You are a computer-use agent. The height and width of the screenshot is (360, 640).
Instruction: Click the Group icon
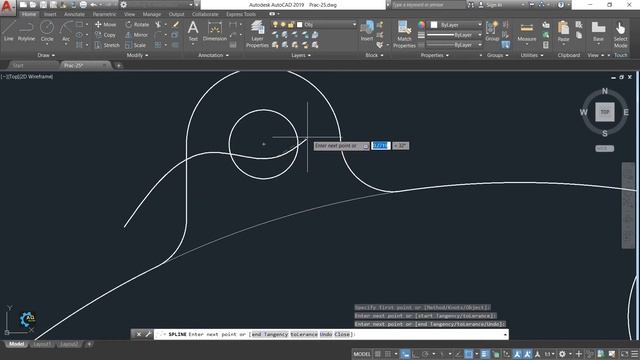(492, 31)
